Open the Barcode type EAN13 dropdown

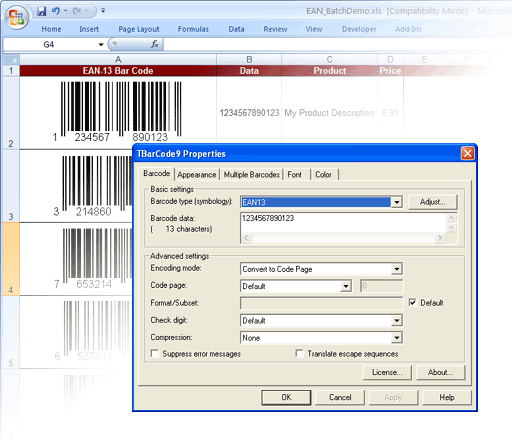[x=396, y=202]
